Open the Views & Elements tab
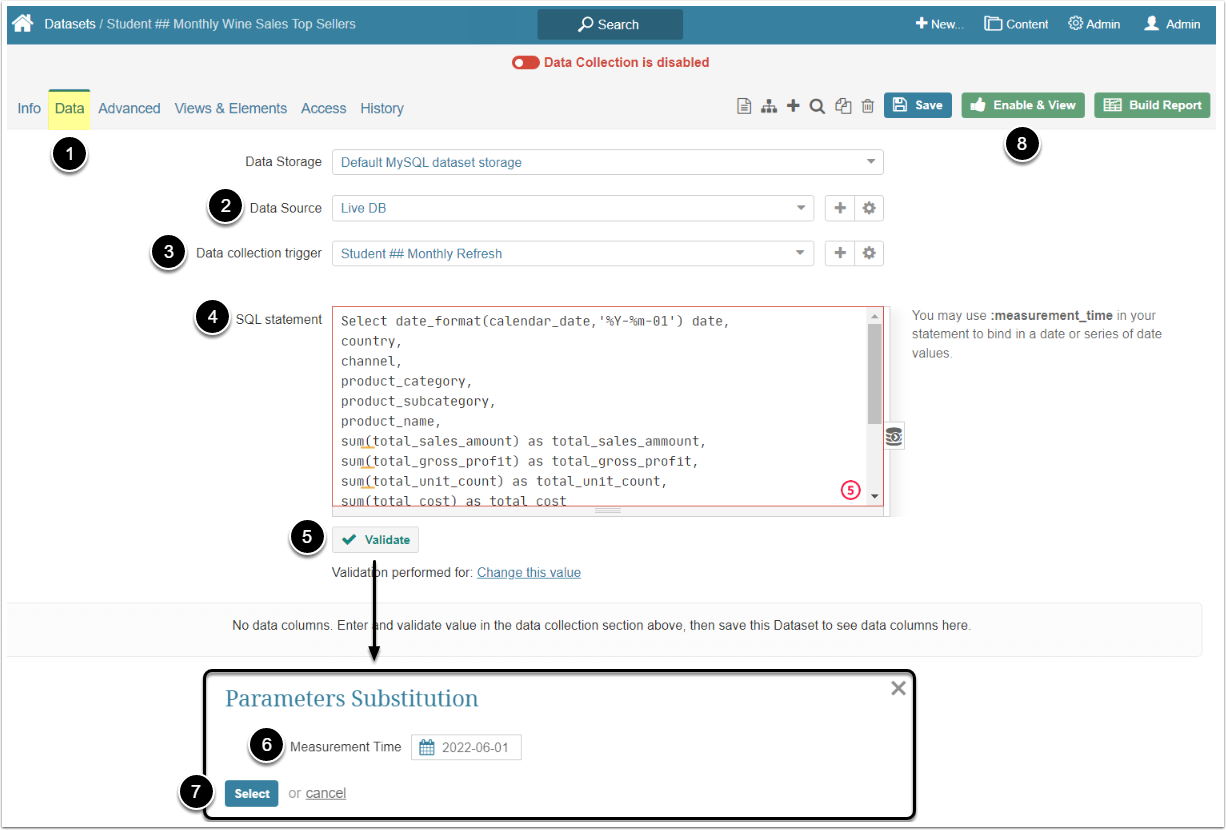The width and height of the screenshot is (1226, 830). tap(231, 108)
